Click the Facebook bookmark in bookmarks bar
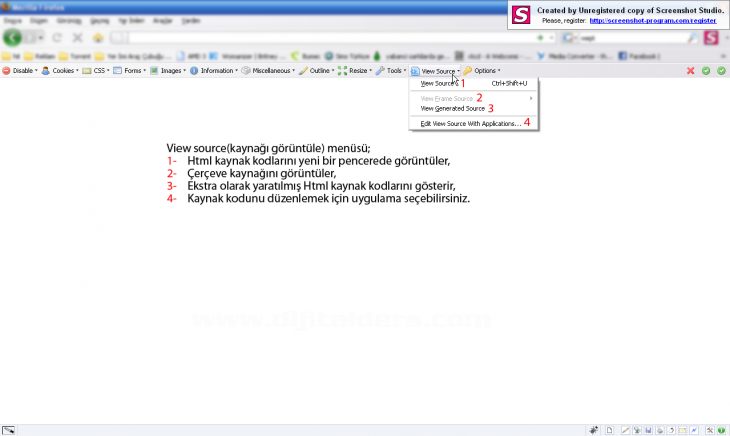This screenshot has width=730, height=436. click(x=642, y=56)
